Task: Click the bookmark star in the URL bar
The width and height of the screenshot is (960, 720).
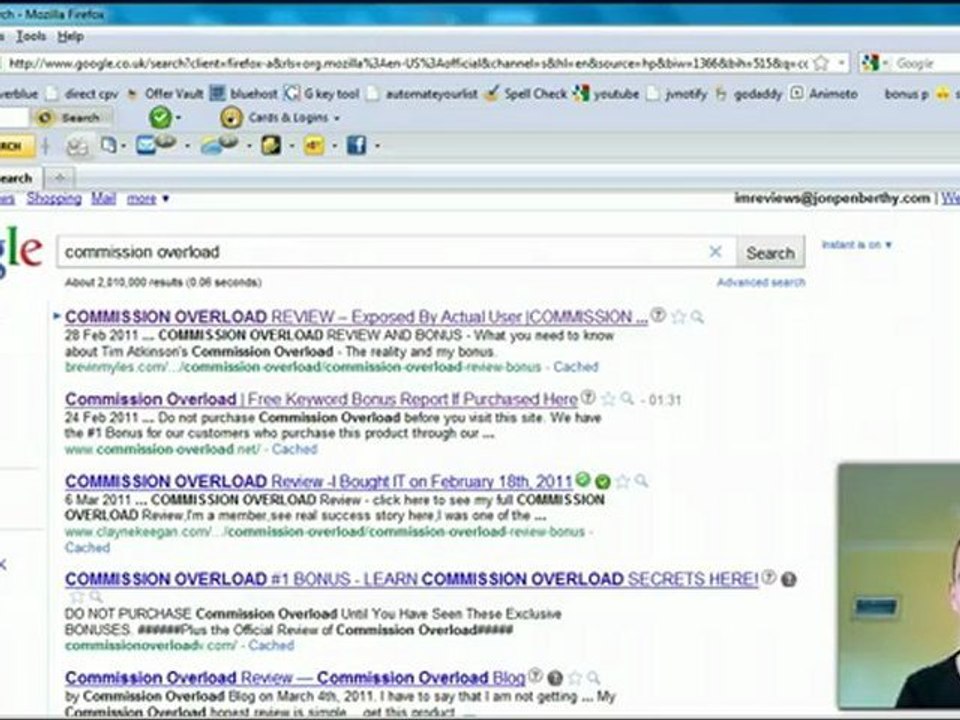Action: click(822, 62)
